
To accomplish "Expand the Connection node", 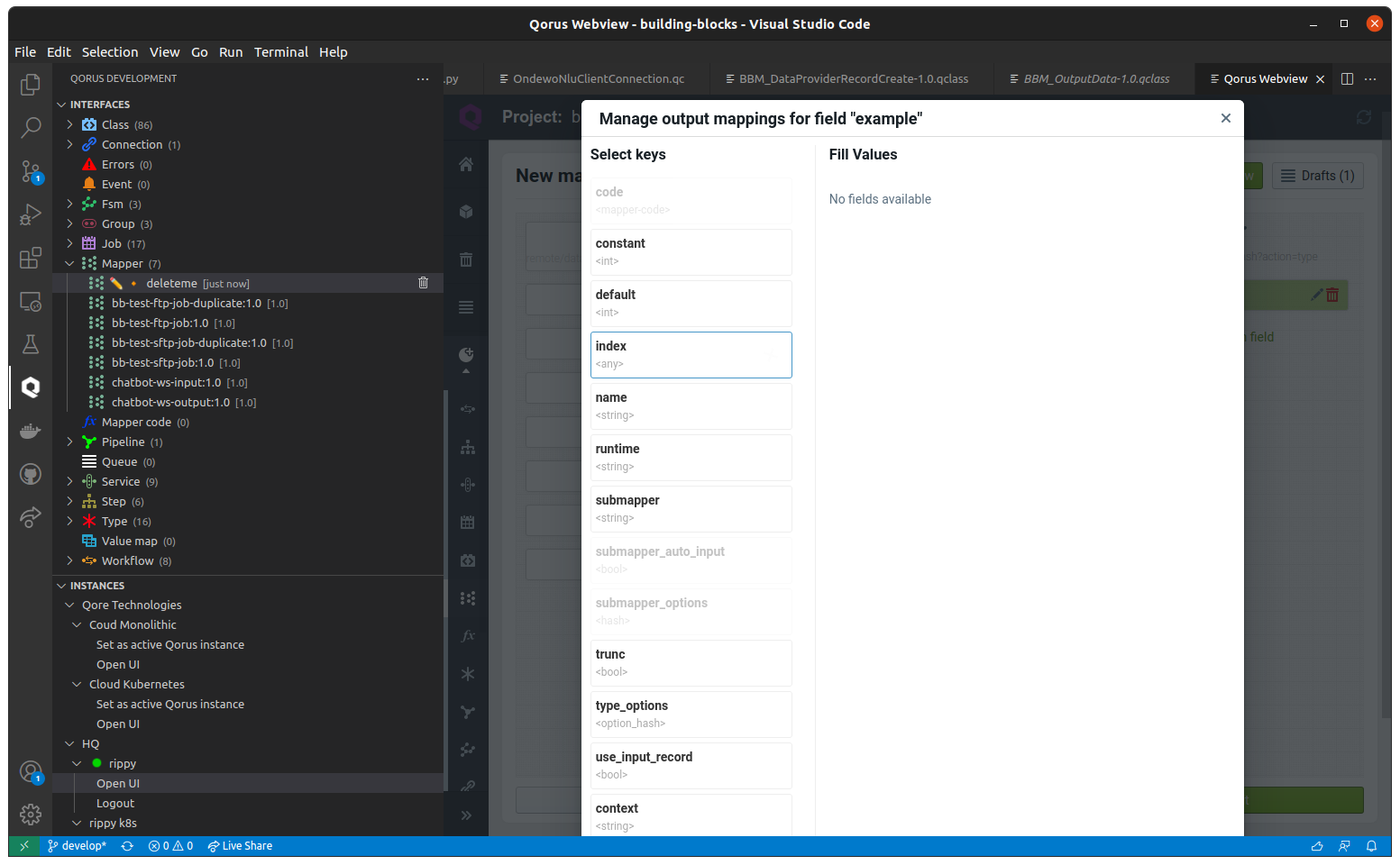I will coord(69,144).
